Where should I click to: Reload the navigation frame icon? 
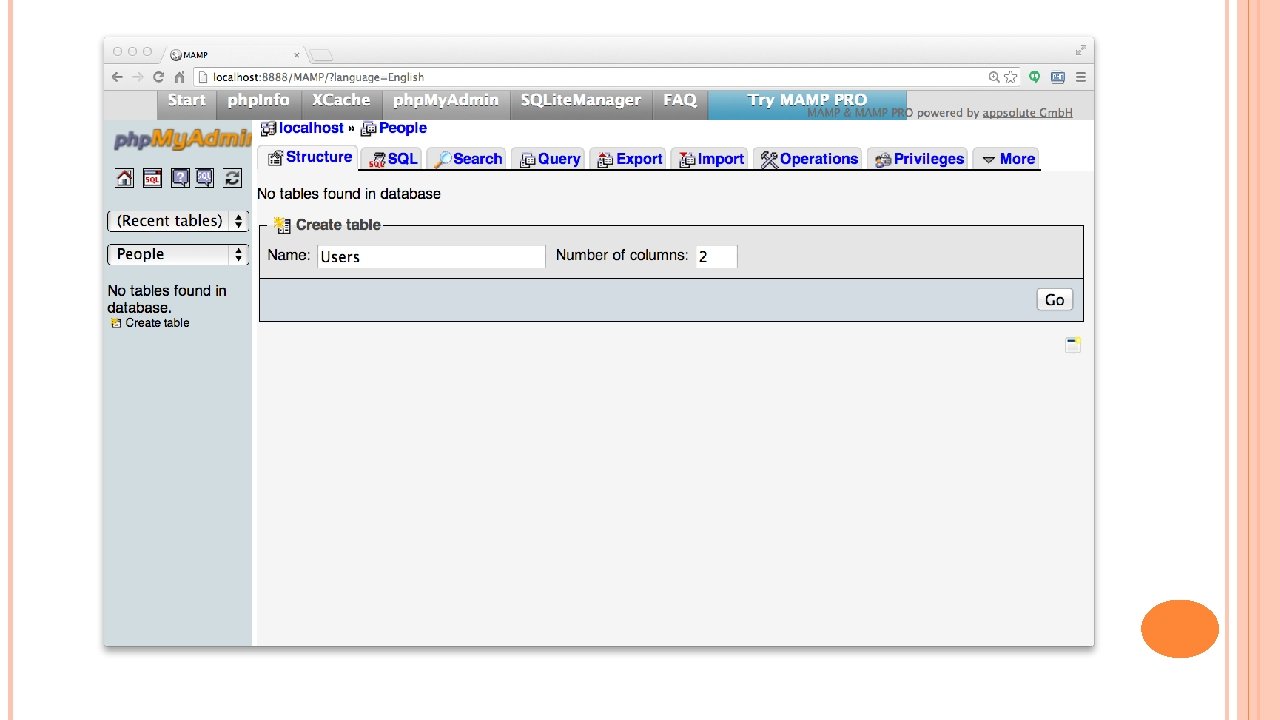click(232, 178)
